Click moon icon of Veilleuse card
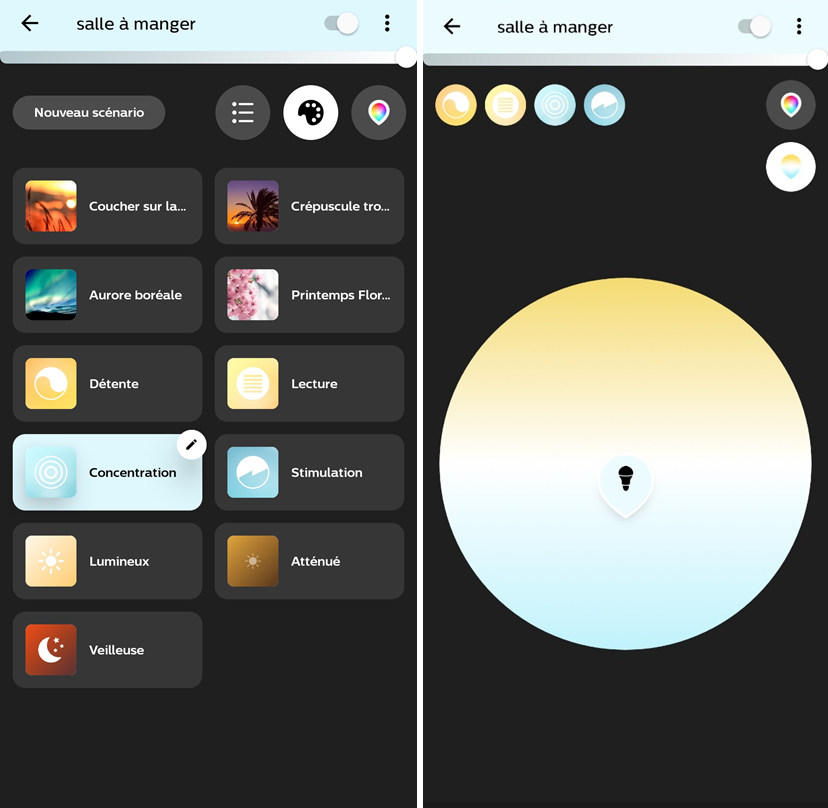The width and height of the screenshot is (828, 808). (x=51, y=650)
